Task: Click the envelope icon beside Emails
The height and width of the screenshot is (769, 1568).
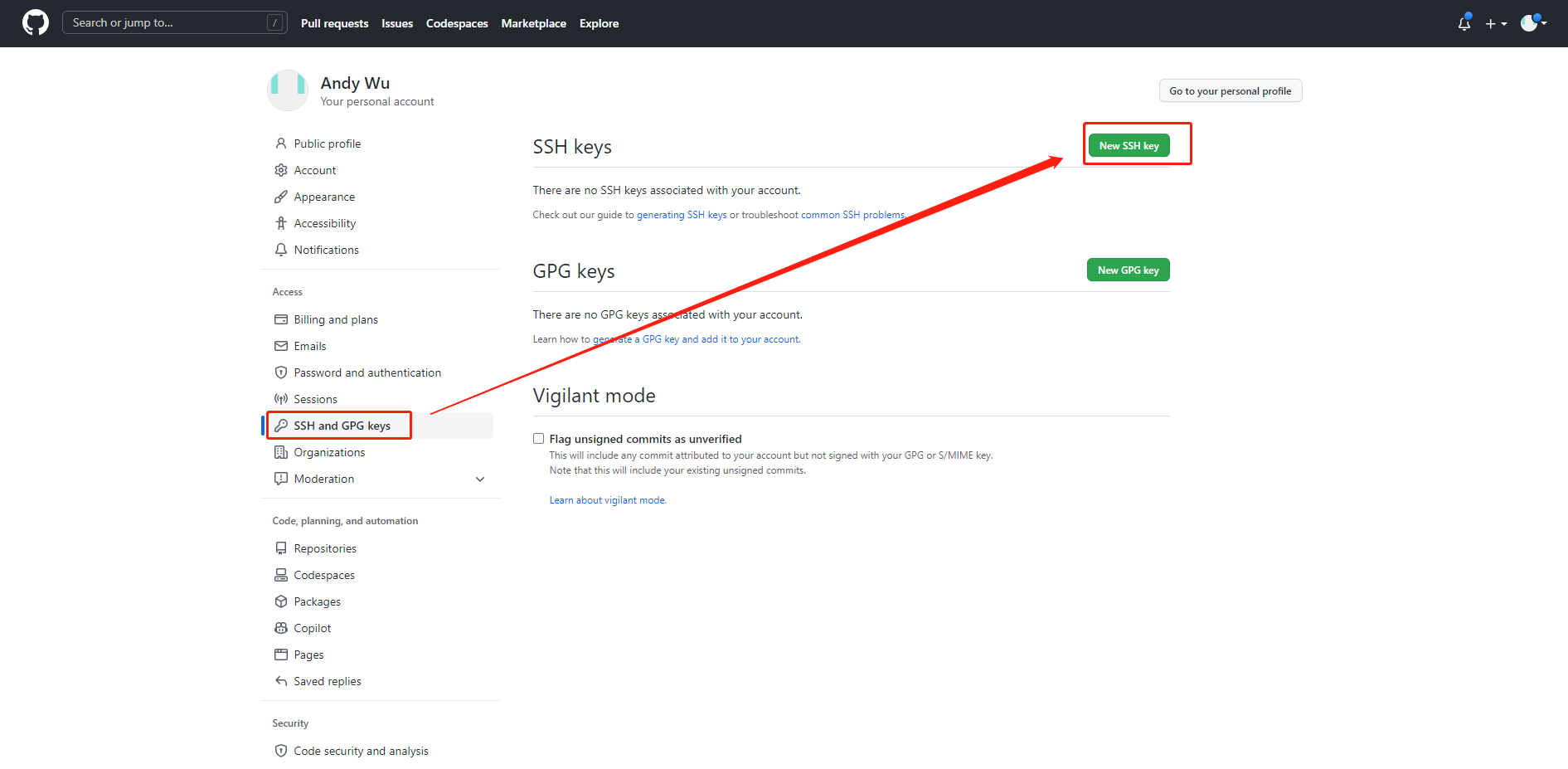Action: (281, 346)
